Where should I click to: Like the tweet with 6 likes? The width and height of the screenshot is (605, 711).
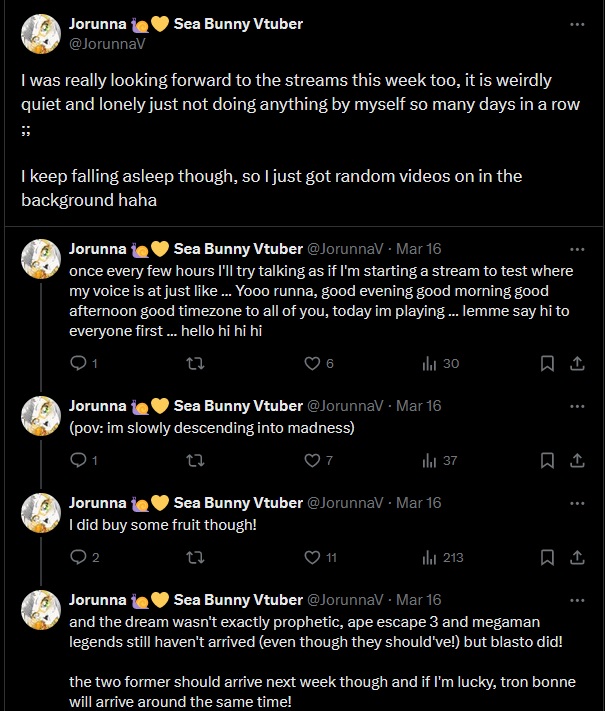(312, 364)
